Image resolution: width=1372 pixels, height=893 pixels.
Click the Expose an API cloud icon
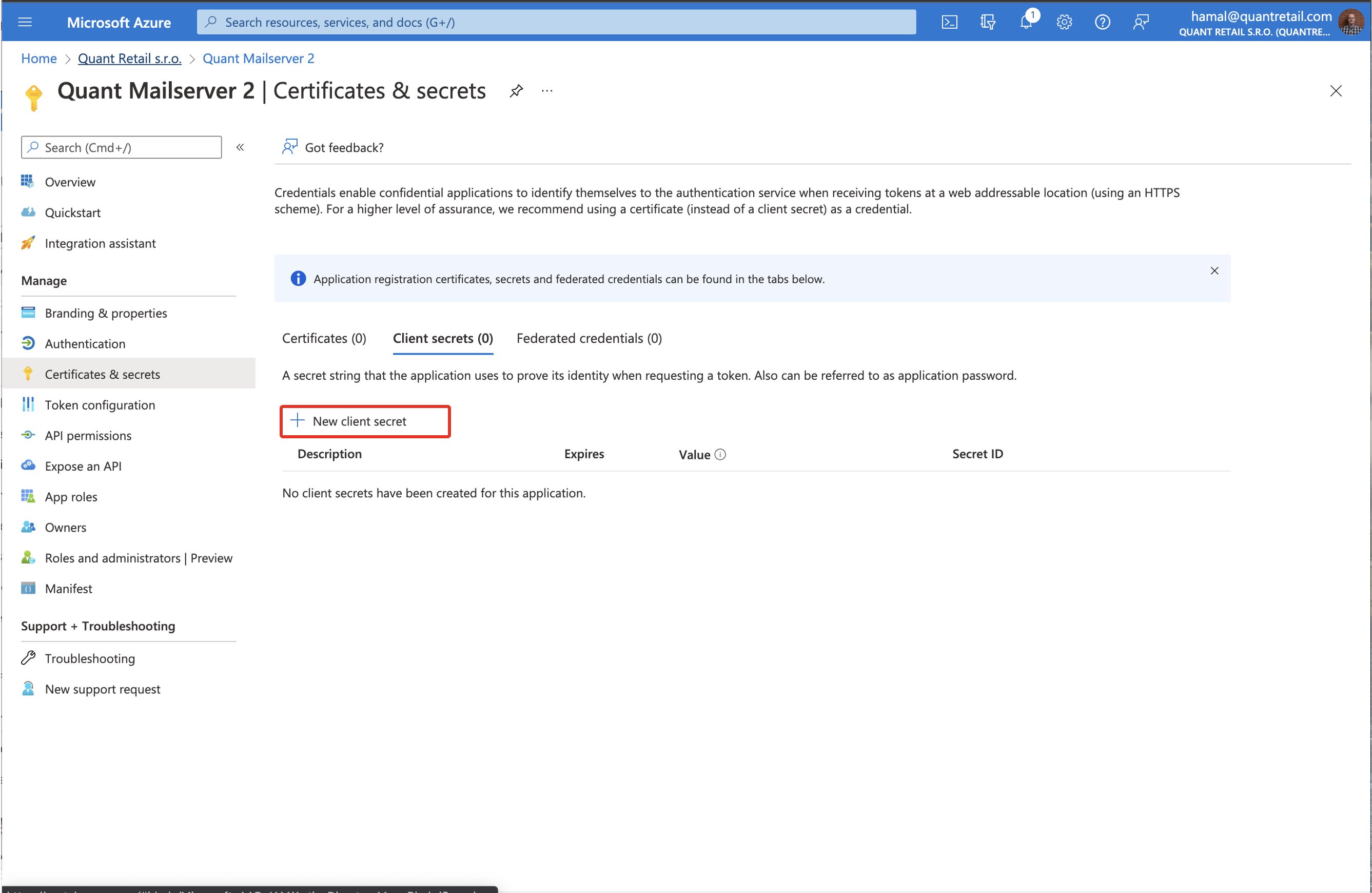click(x=28, y=465)
